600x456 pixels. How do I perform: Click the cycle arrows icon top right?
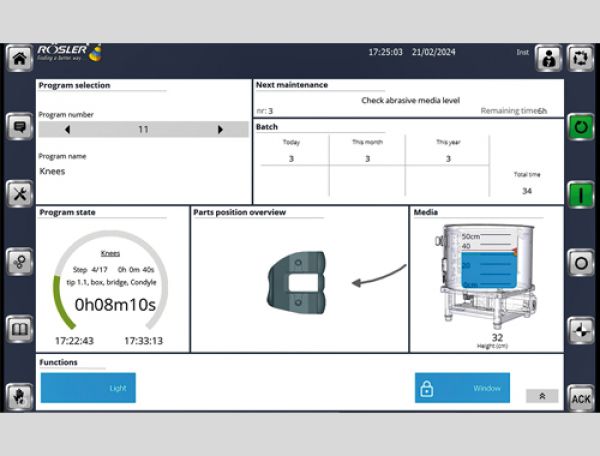(x=580, y=58)
